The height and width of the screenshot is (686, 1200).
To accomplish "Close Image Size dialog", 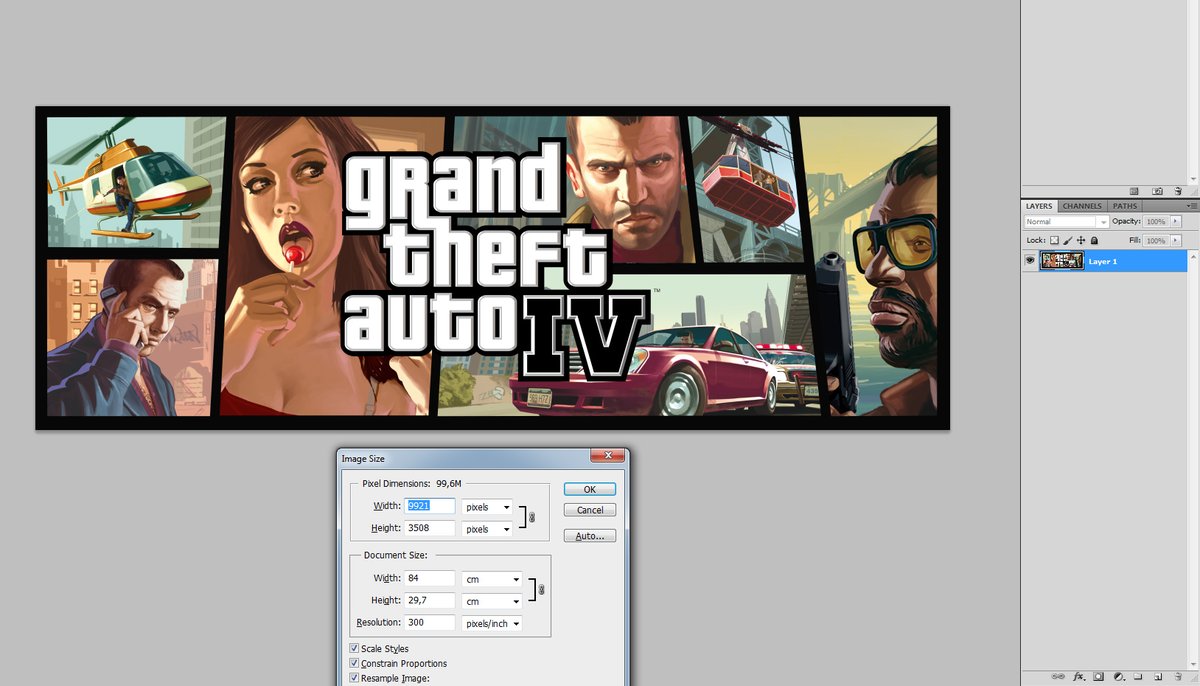I will 607,457.
